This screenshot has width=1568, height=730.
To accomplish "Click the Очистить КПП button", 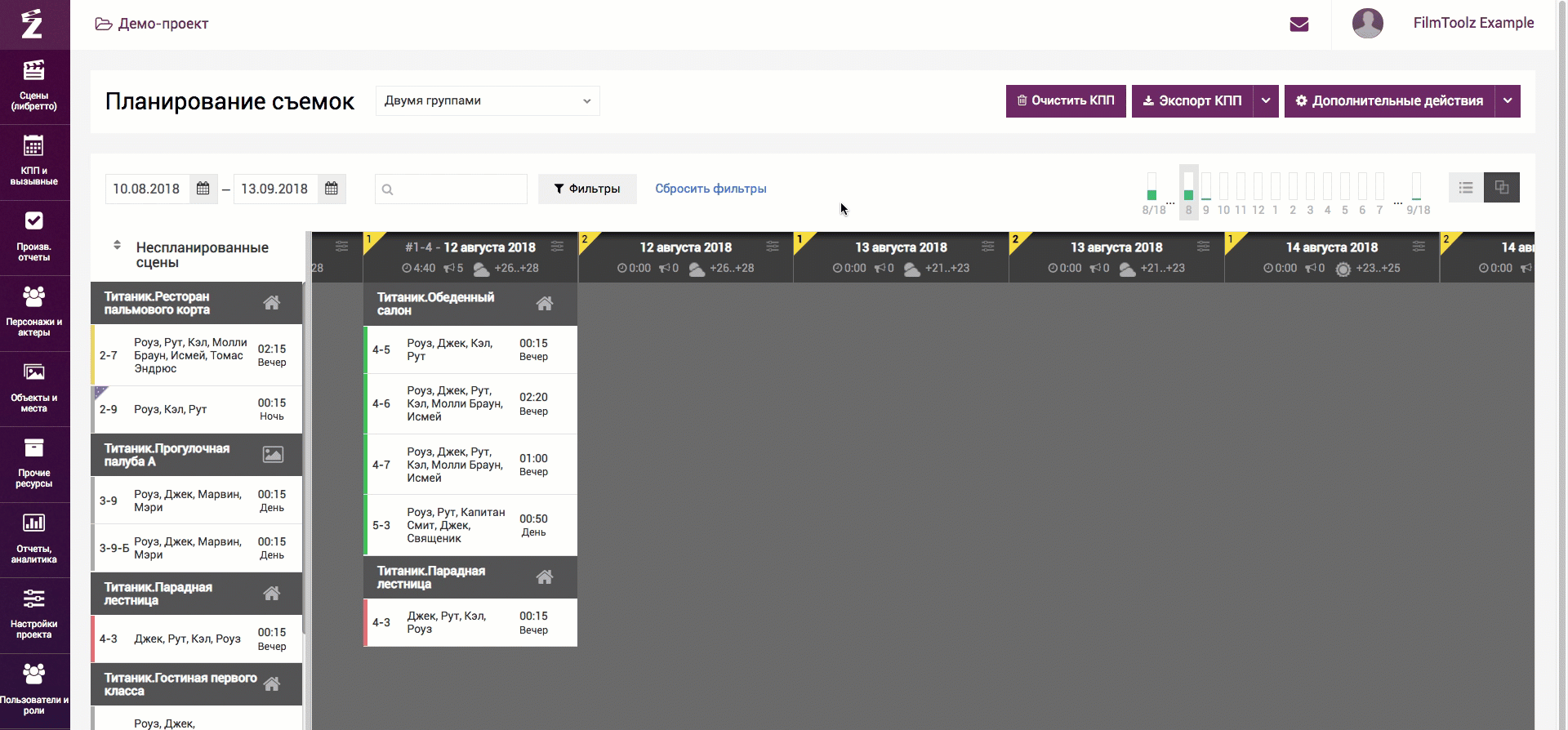I will (1066, 101).
